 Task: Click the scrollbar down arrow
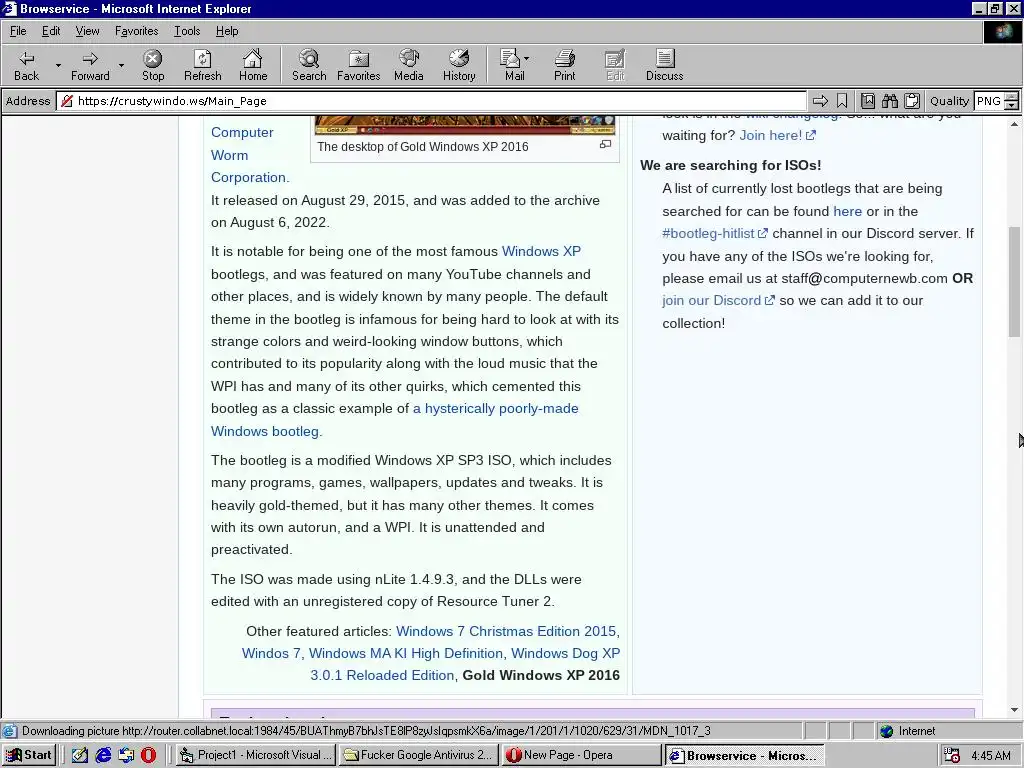coord(1014,710)
